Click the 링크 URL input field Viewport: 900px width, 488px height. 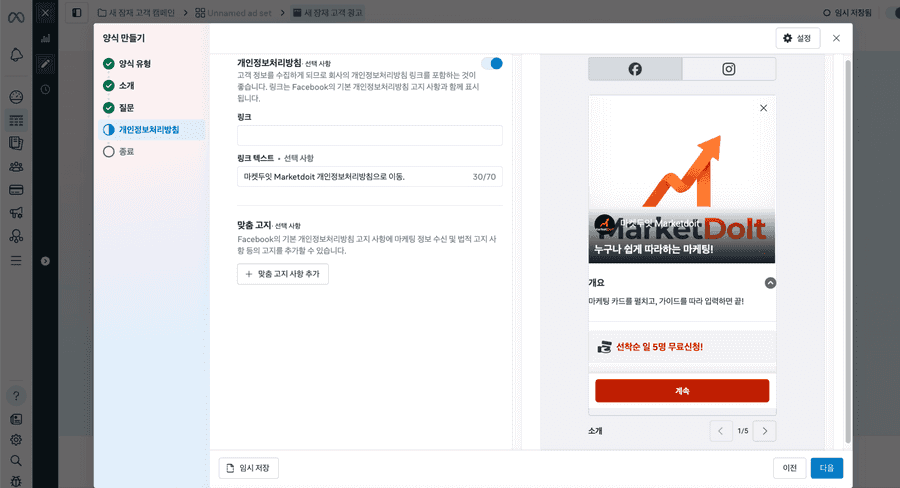370,135
